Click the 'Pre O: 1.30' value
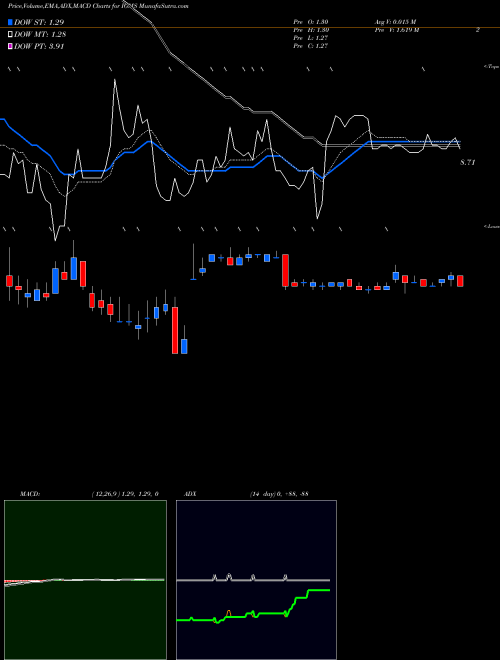Screen dimensions: 500x660 coord(311,22)
